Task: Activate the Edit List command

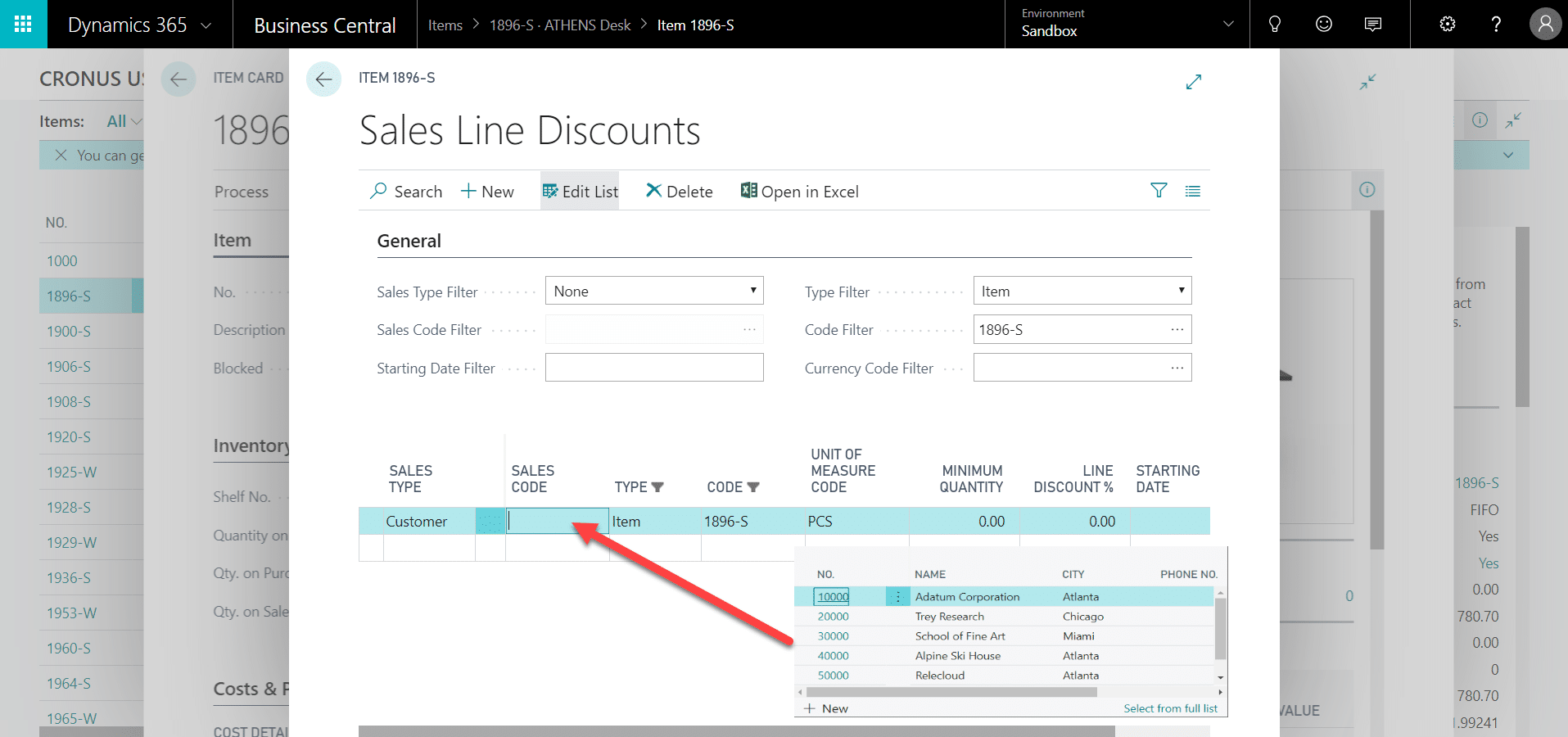Action: pos(580,191)
